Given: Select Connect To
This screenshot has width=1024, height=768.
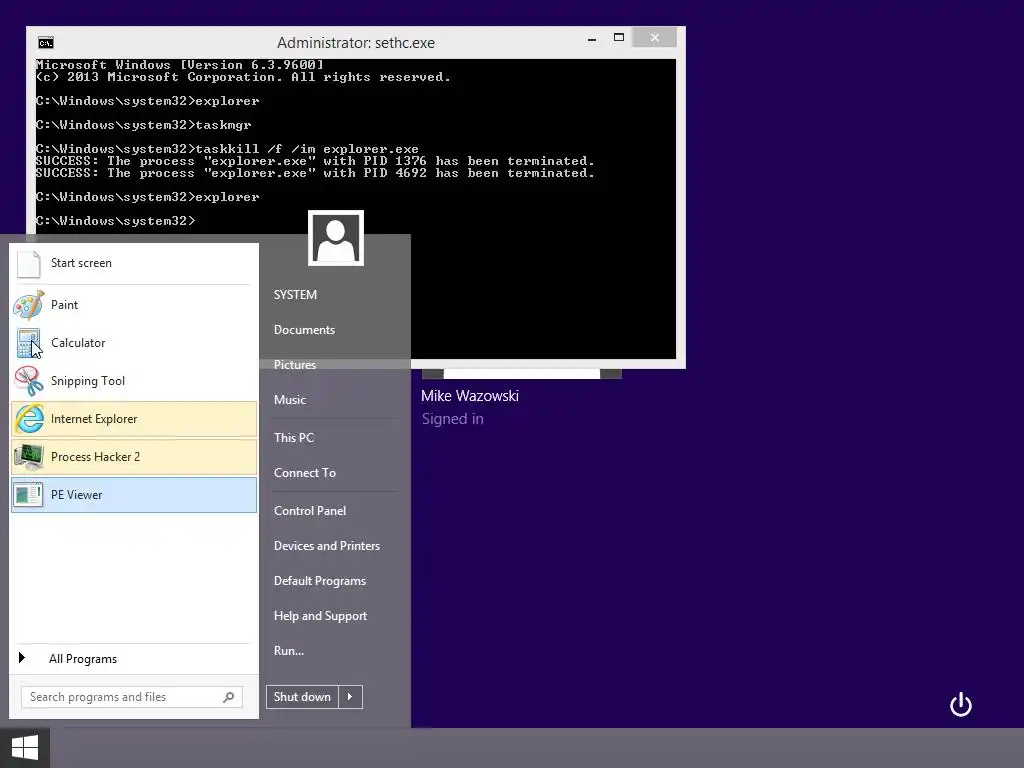Looking at the screenshot, I should point(305,473).
